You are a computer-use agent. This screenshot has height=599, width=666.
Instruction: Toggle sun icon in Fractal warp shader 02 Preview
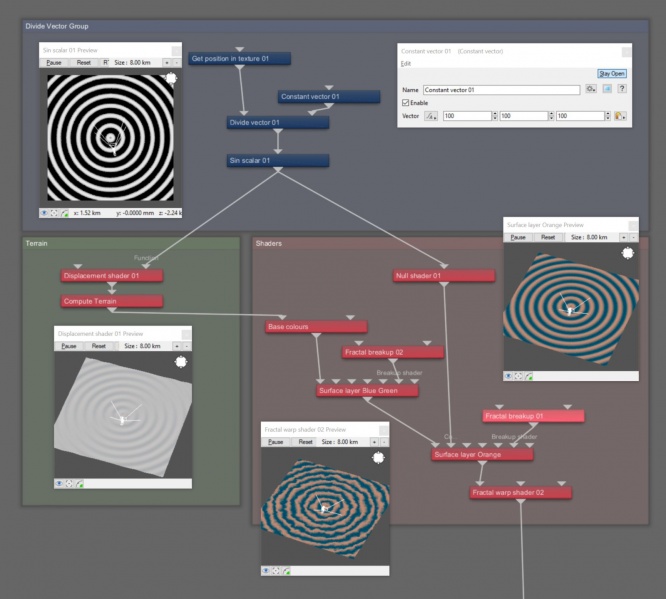[378, 458]
